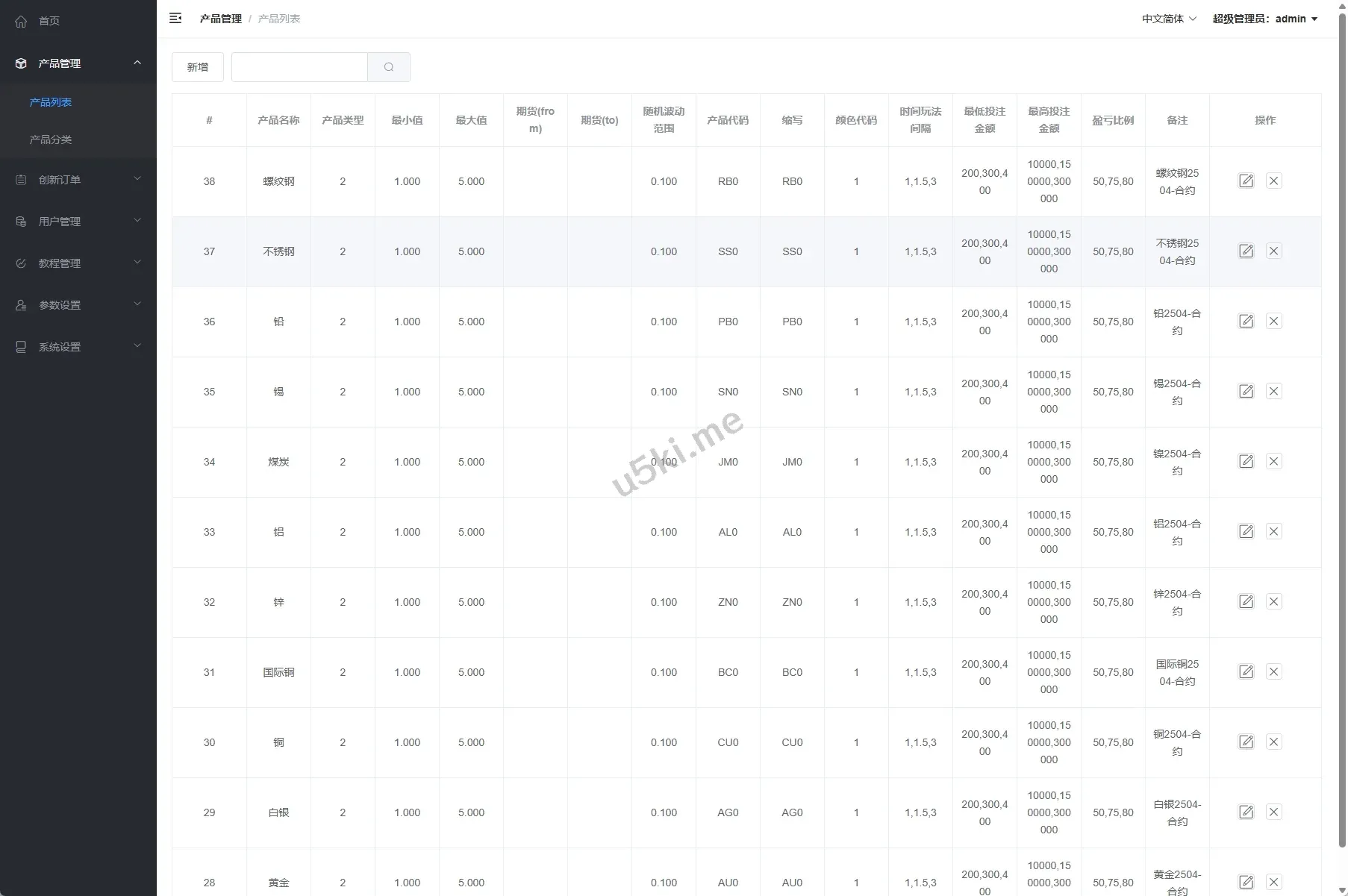Edit the 国际铜 product row

1246,672
